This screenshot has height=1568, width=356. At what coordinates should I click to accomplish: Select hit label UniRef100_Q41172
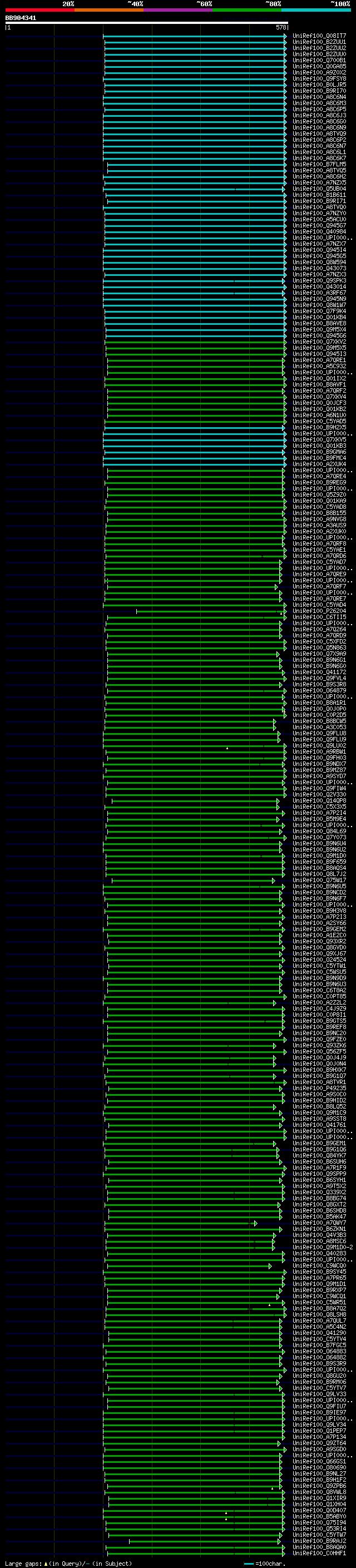tap(319, 672)
